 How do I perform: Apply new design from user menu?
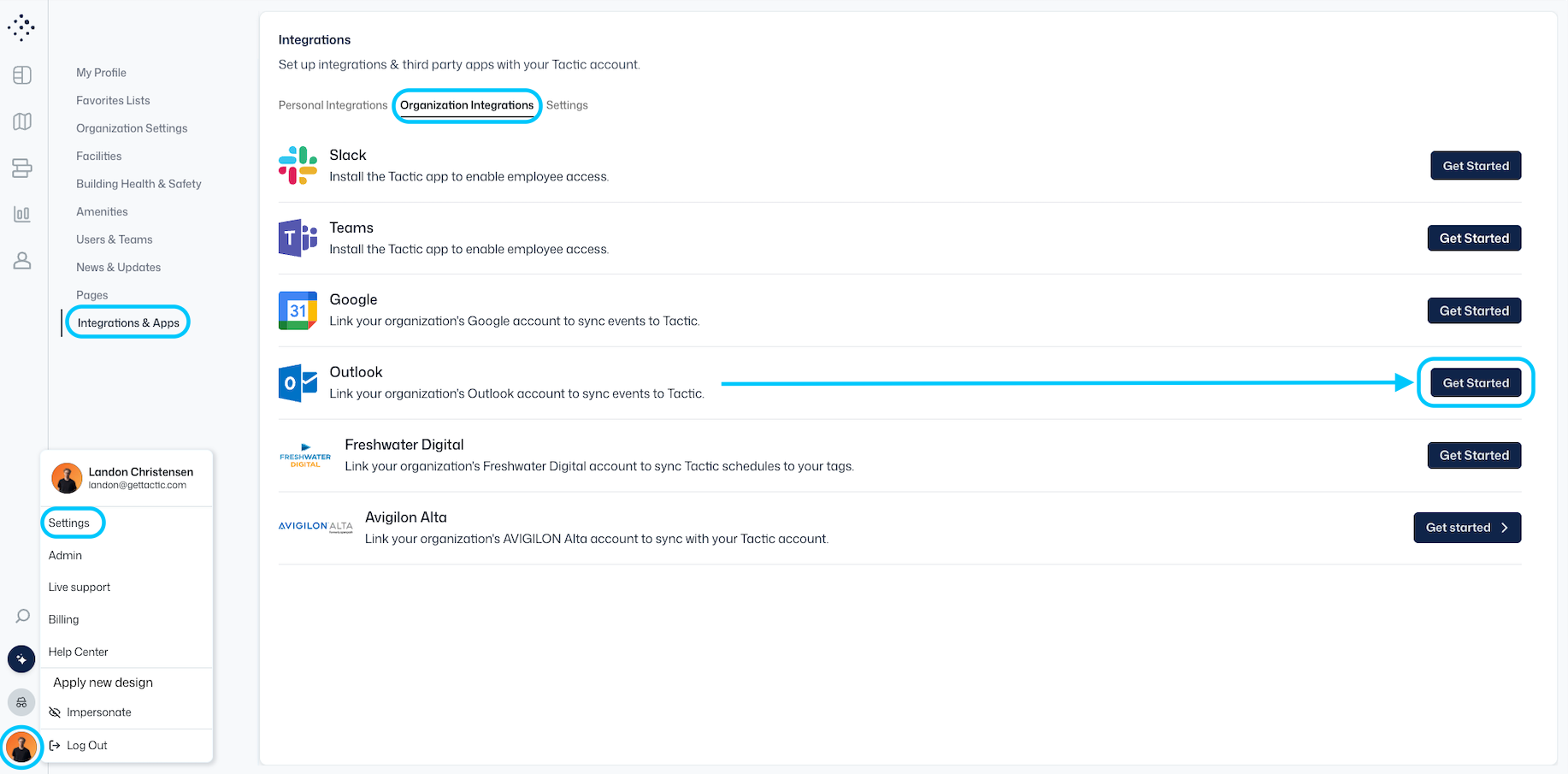pos(103,682)
